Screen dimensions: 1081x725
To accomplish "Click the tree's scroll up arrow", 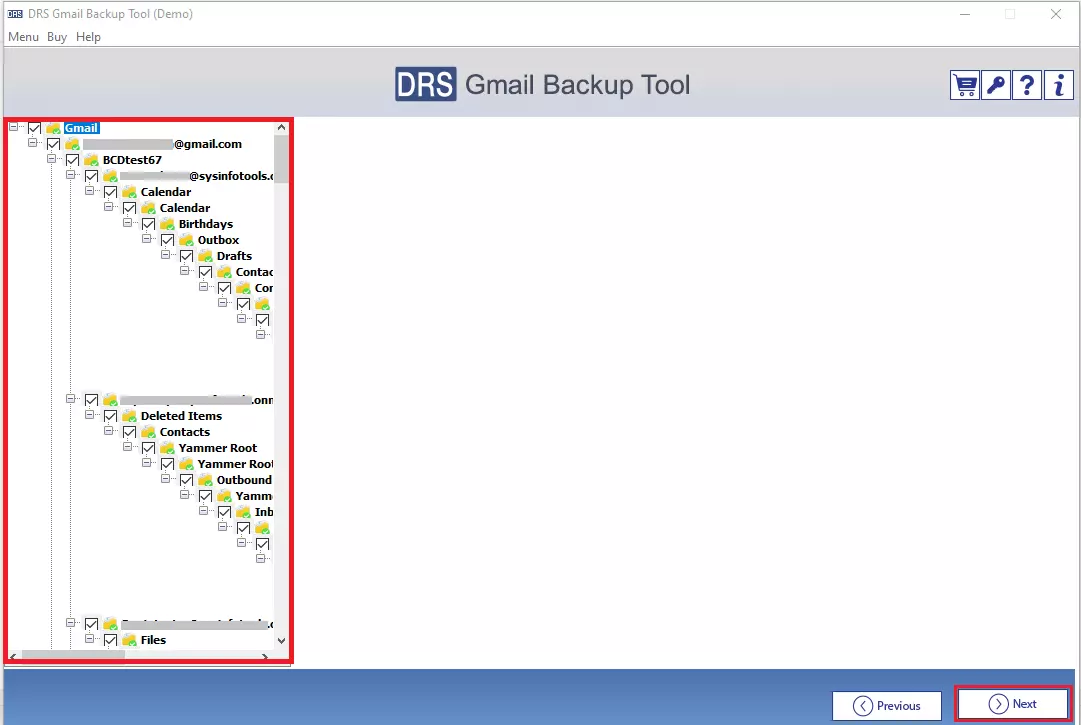I will pyautogui.click(x=281, y=127).
